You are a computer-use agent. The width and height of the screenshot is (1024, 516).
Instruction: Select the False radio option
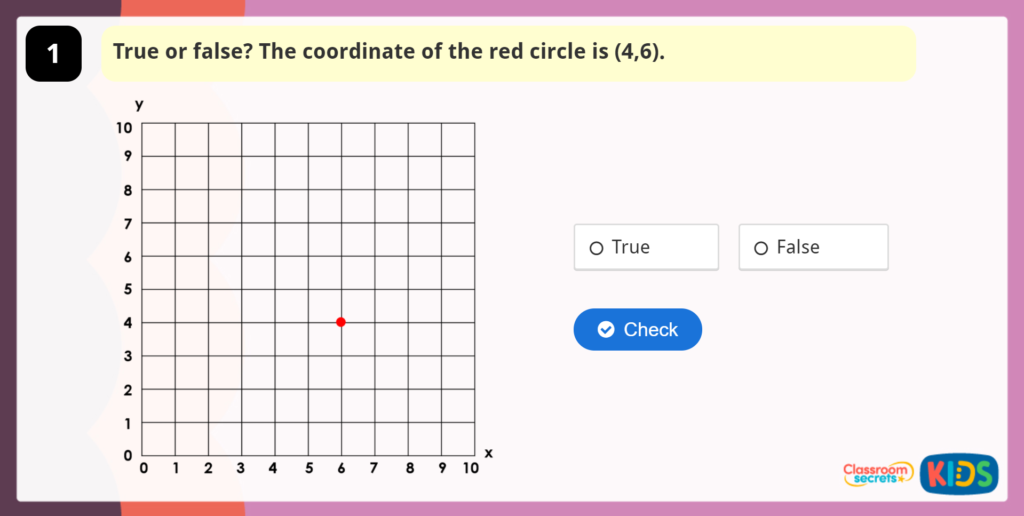click(x=761, y=248)
